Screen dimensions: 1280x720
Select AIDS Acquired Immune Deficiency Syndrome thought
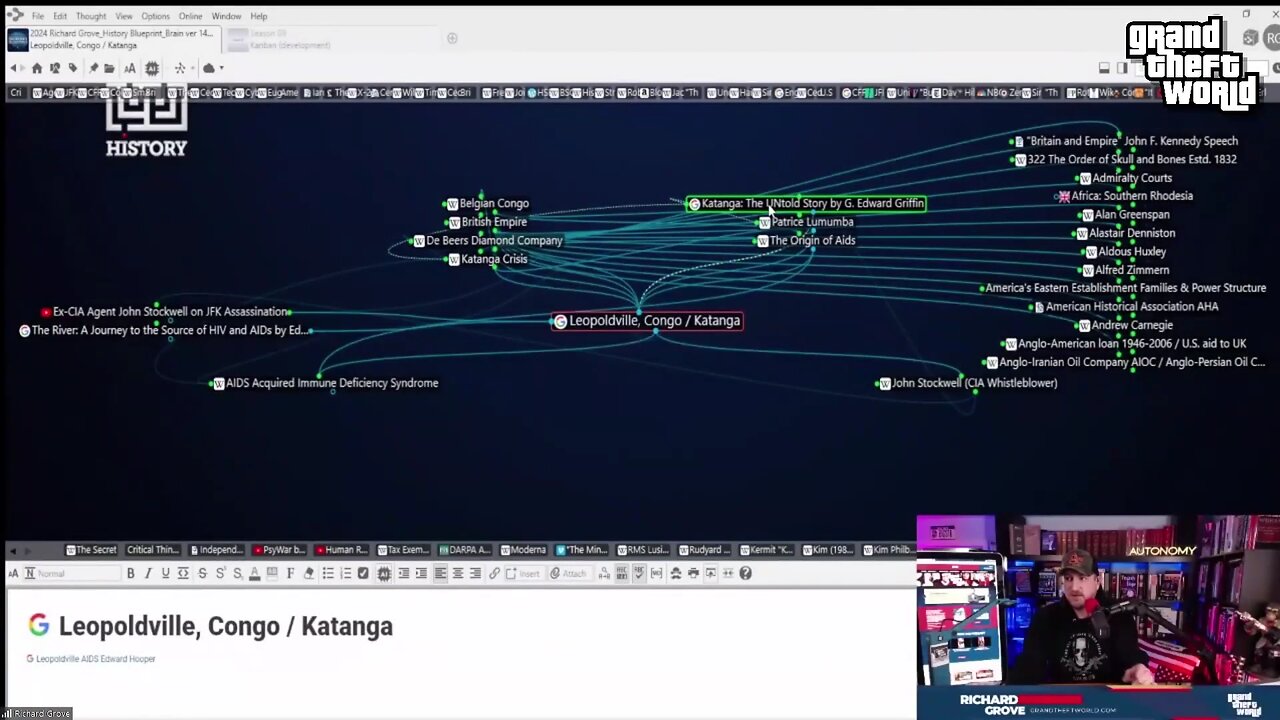332,383
